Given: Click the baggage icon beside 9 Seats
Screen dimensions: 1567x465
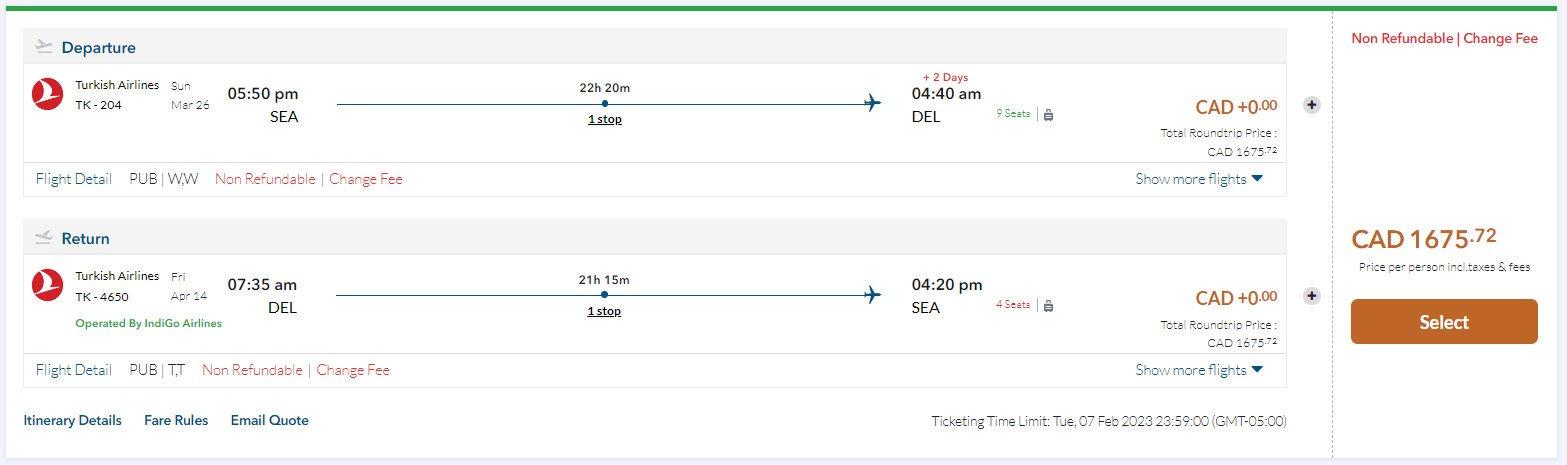Looking at the screenshot, I should 1048,114.
